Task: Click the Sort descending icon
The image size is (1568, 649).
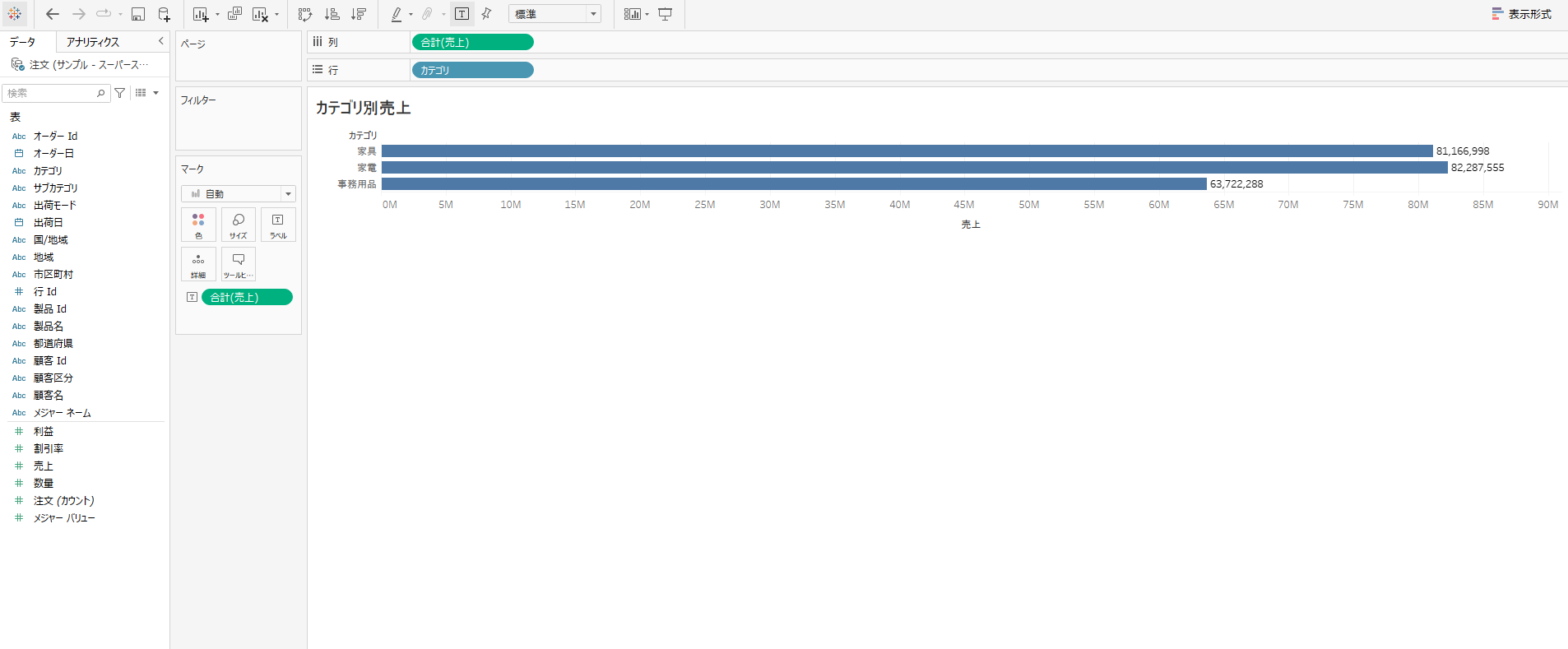Action: (x=359, y=14)
